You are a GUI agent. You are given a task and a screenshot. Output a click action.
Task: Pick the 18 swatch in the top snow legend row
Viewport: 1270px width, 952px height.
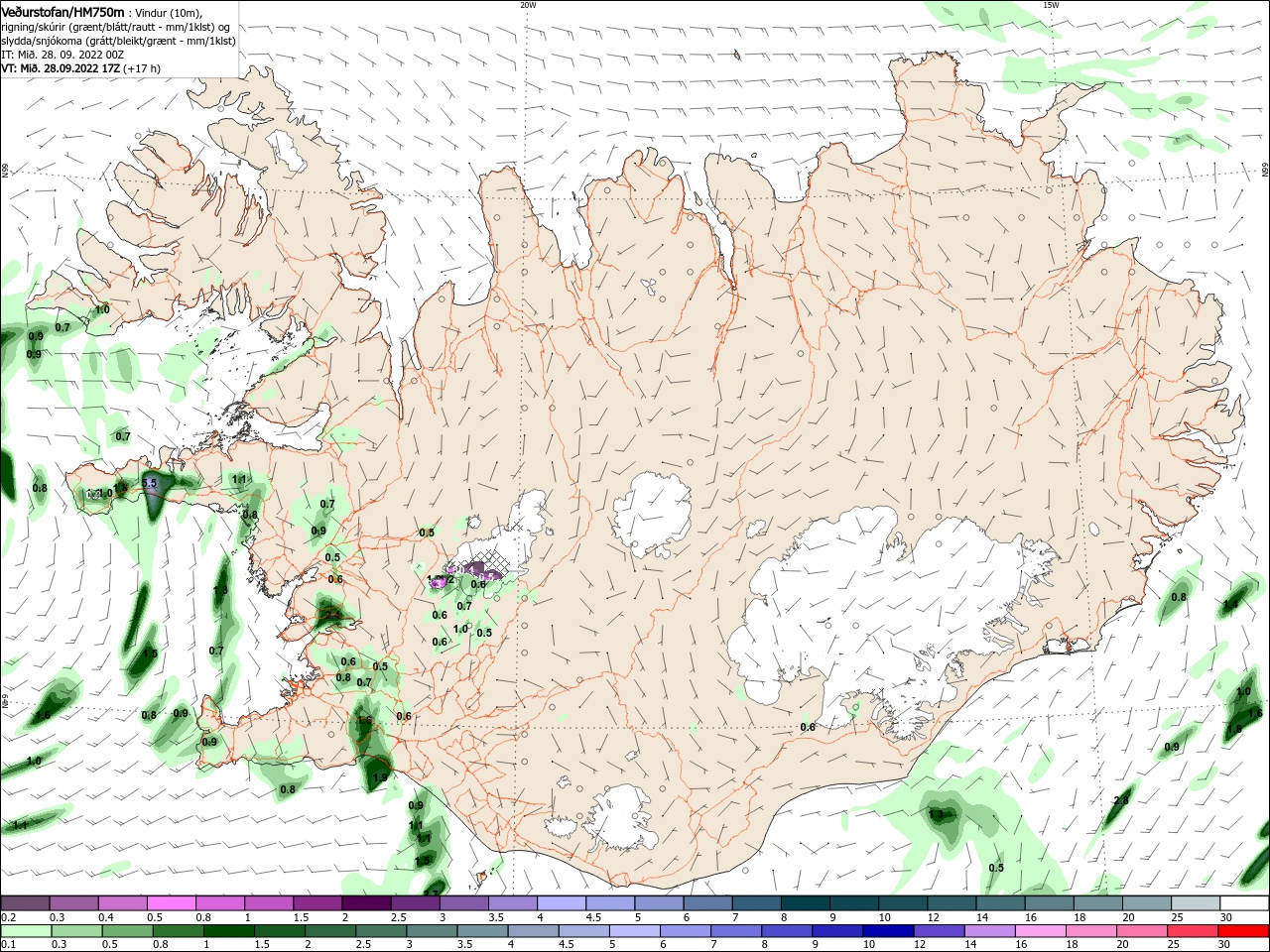click(1097, 902)
